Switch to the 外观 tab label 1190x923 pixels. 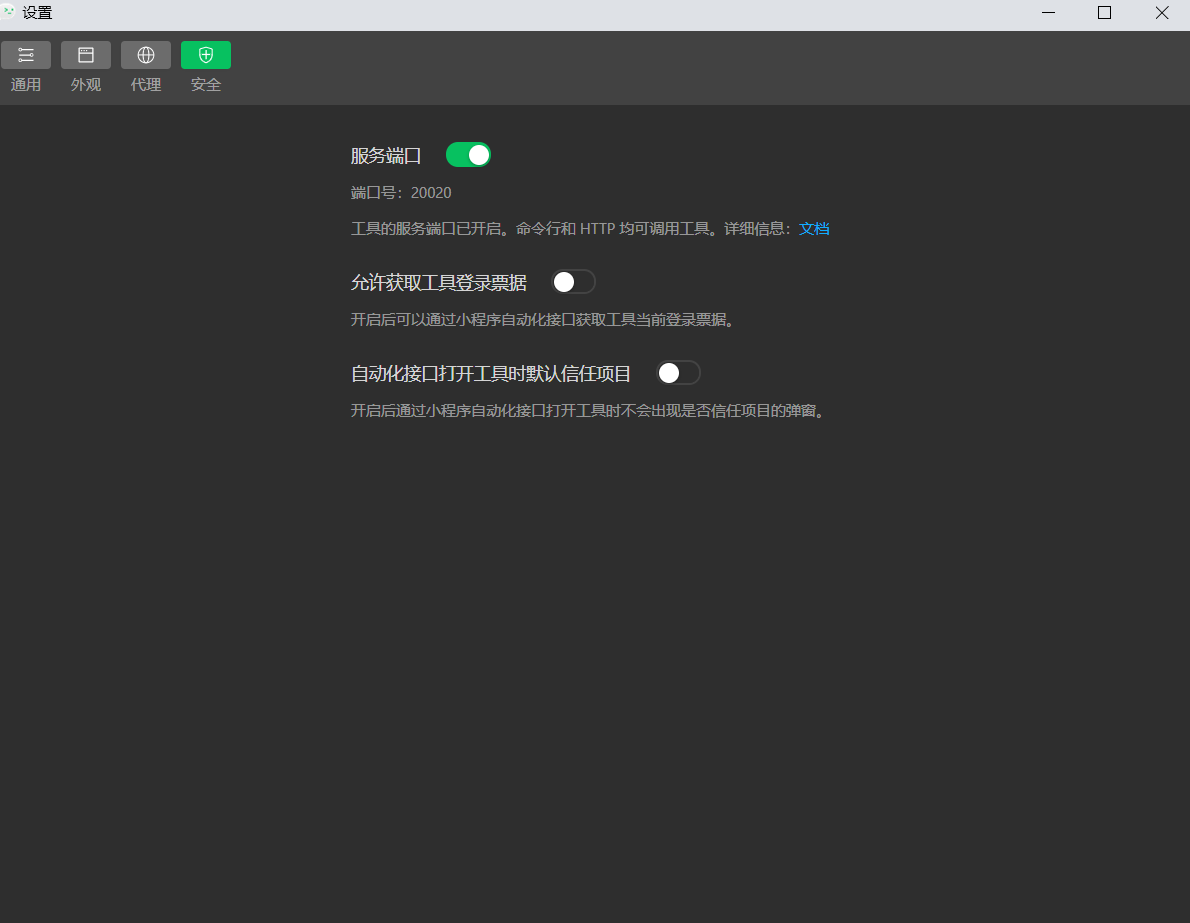coord(86,85)
